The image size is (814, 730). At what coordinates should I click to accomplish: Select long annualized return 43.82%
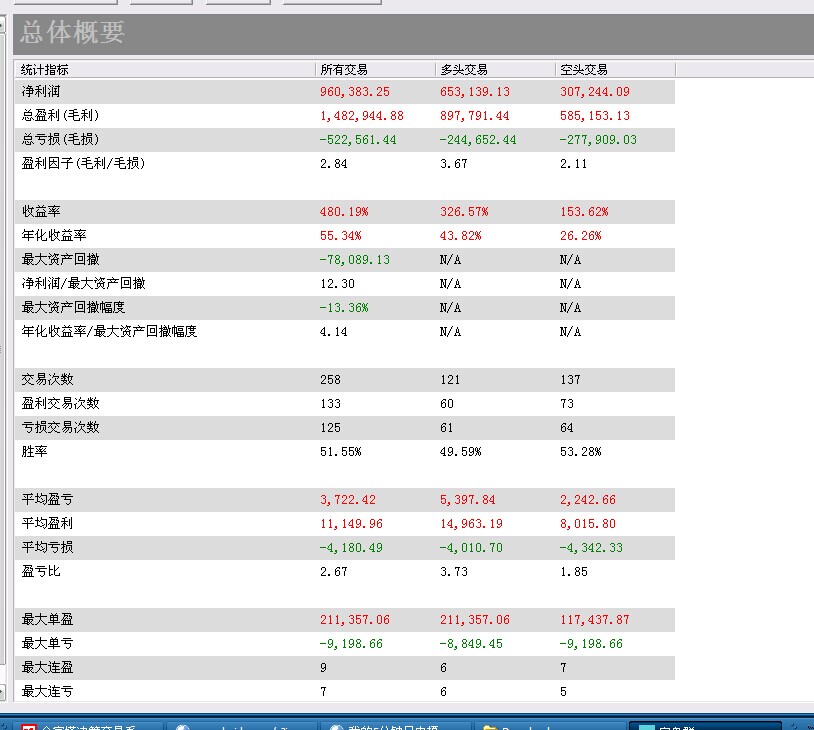click(x=460, y=236)
